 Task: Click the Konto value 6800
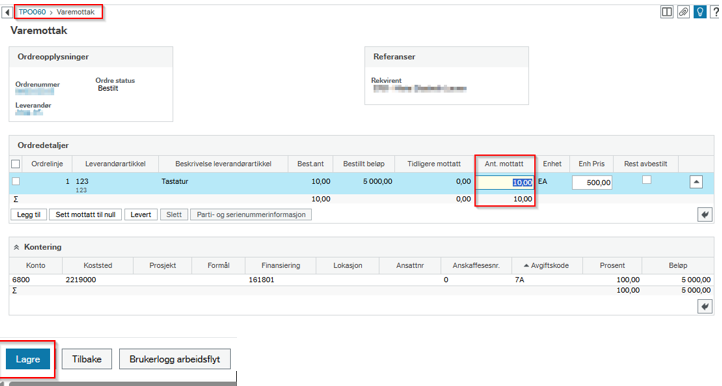click(x=21, y=280)
